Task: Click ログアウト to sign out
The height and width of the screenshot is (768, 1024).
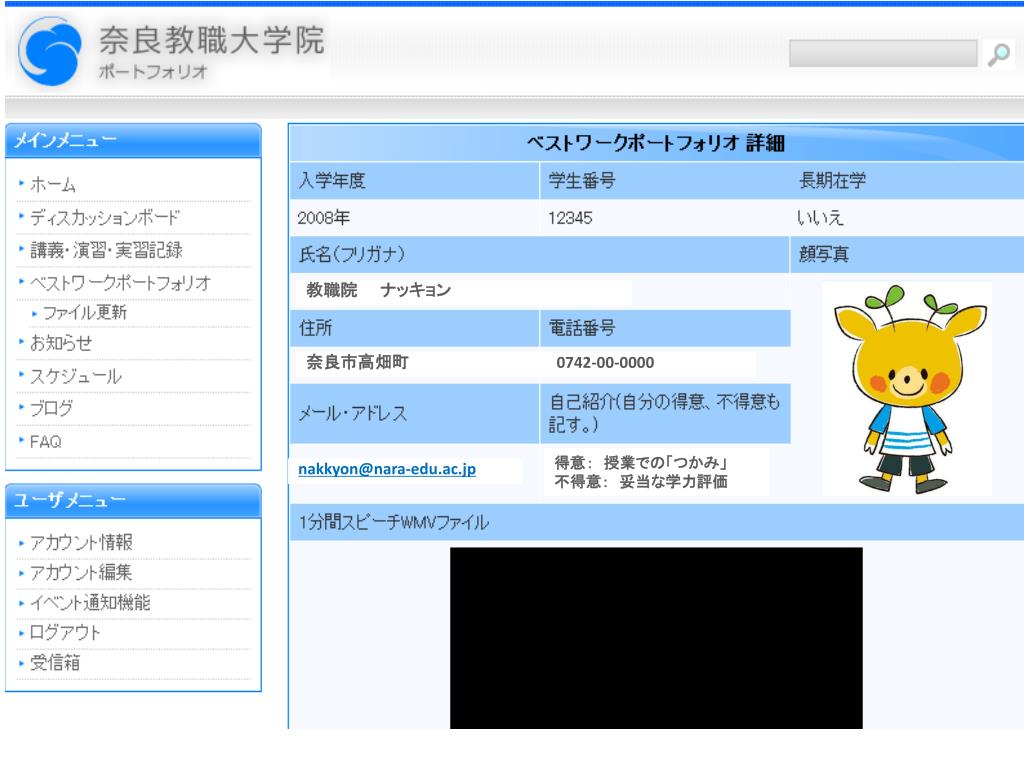Action: click(x=65, y=632)
